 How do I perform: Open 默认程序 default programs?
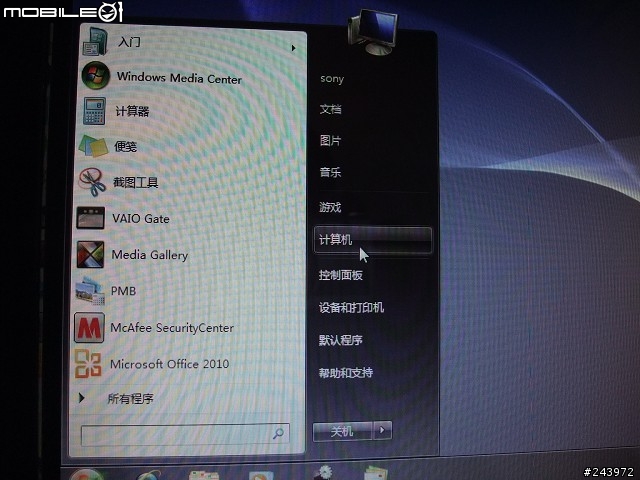click(340, 340)
